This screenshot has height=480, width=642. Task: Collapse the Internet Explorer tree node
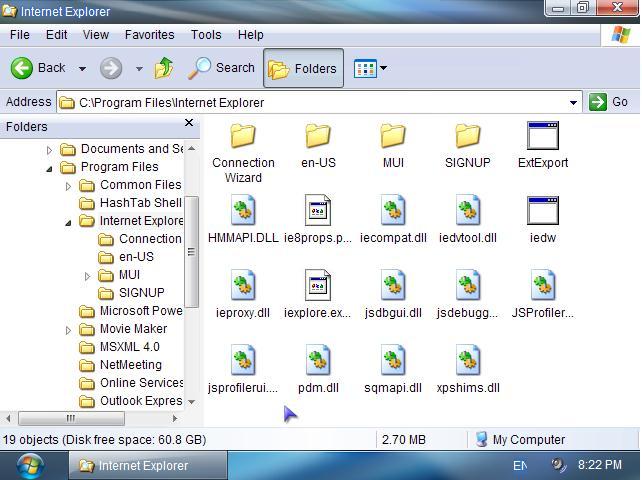point(68,222)
